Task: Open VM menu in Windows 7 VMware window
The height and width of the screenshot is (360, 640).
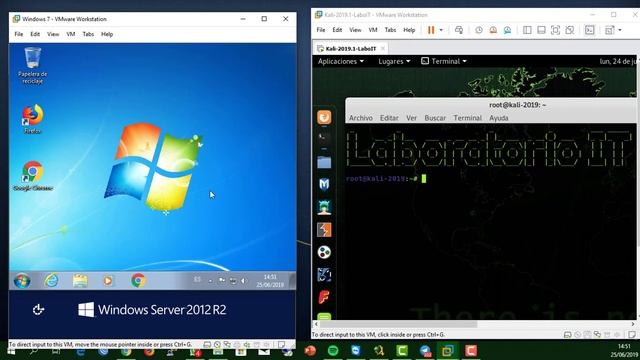Action: [71, 34]
